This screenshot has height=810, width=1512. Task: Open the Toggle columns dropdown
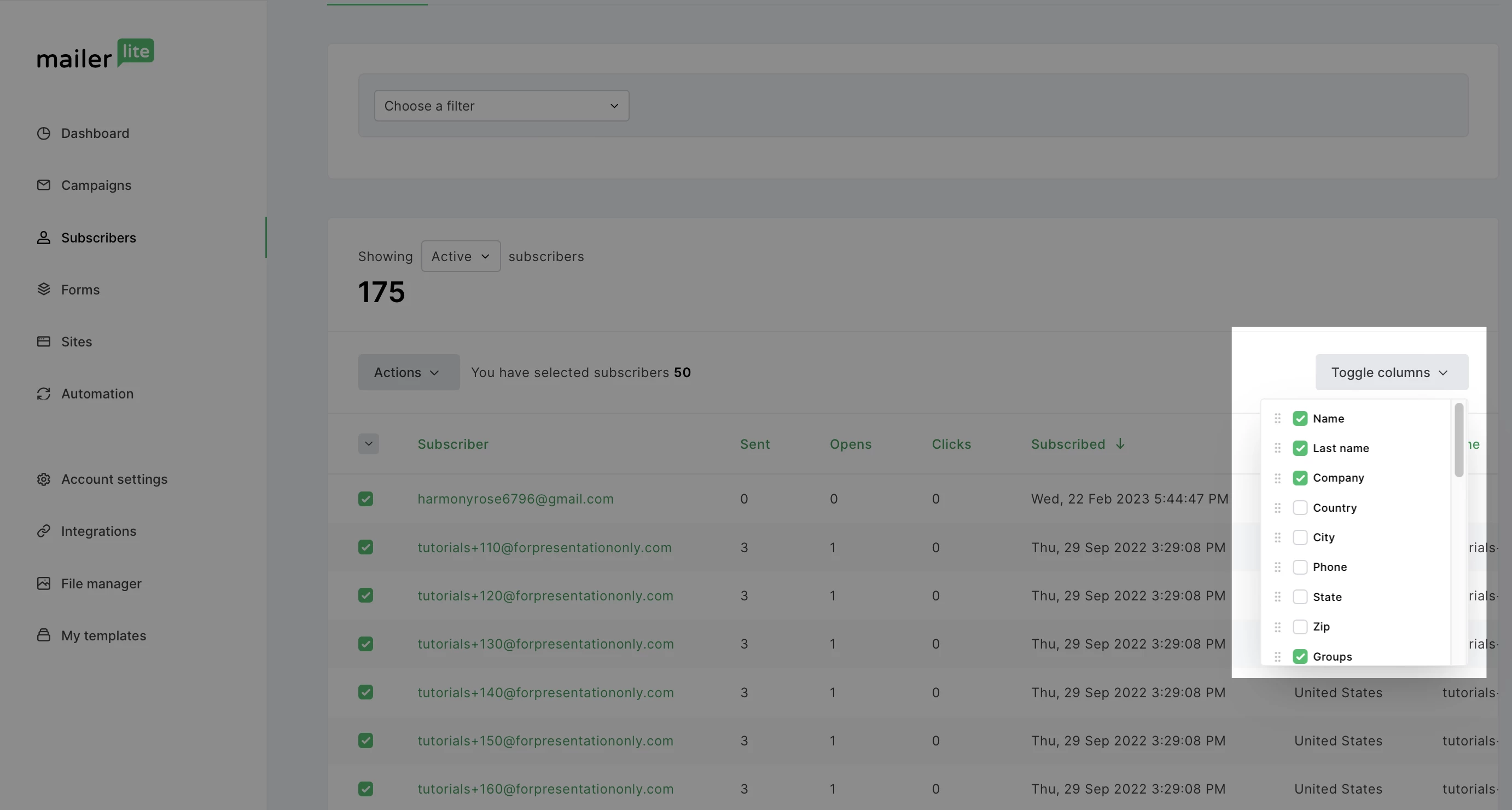[1391, 372]
